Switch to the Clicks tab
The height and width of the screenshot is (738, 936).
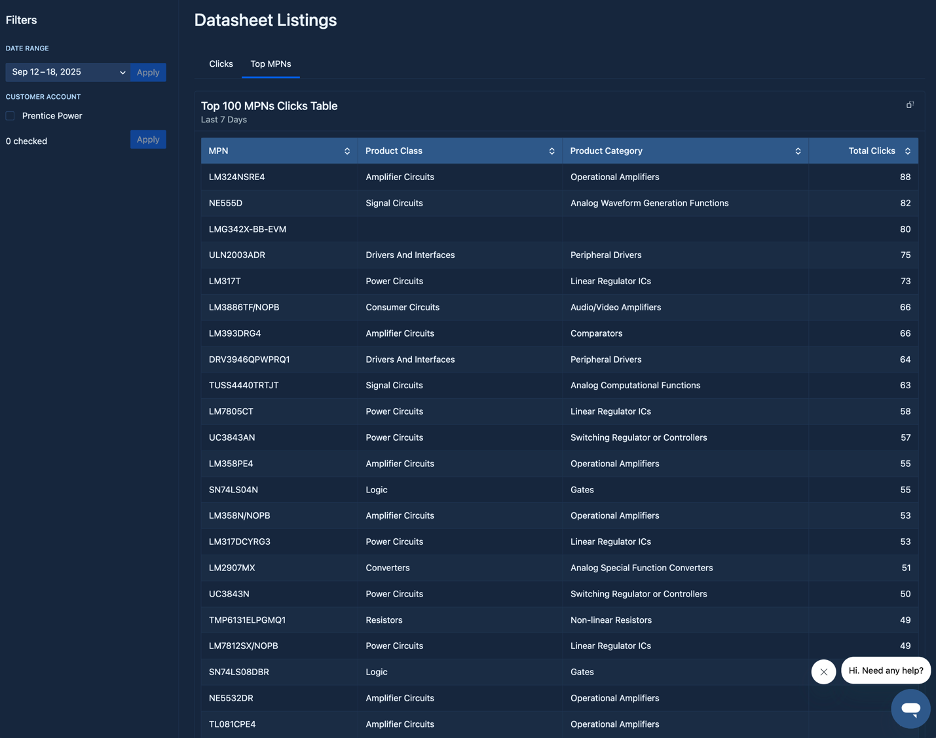click(x=221, y=64)
